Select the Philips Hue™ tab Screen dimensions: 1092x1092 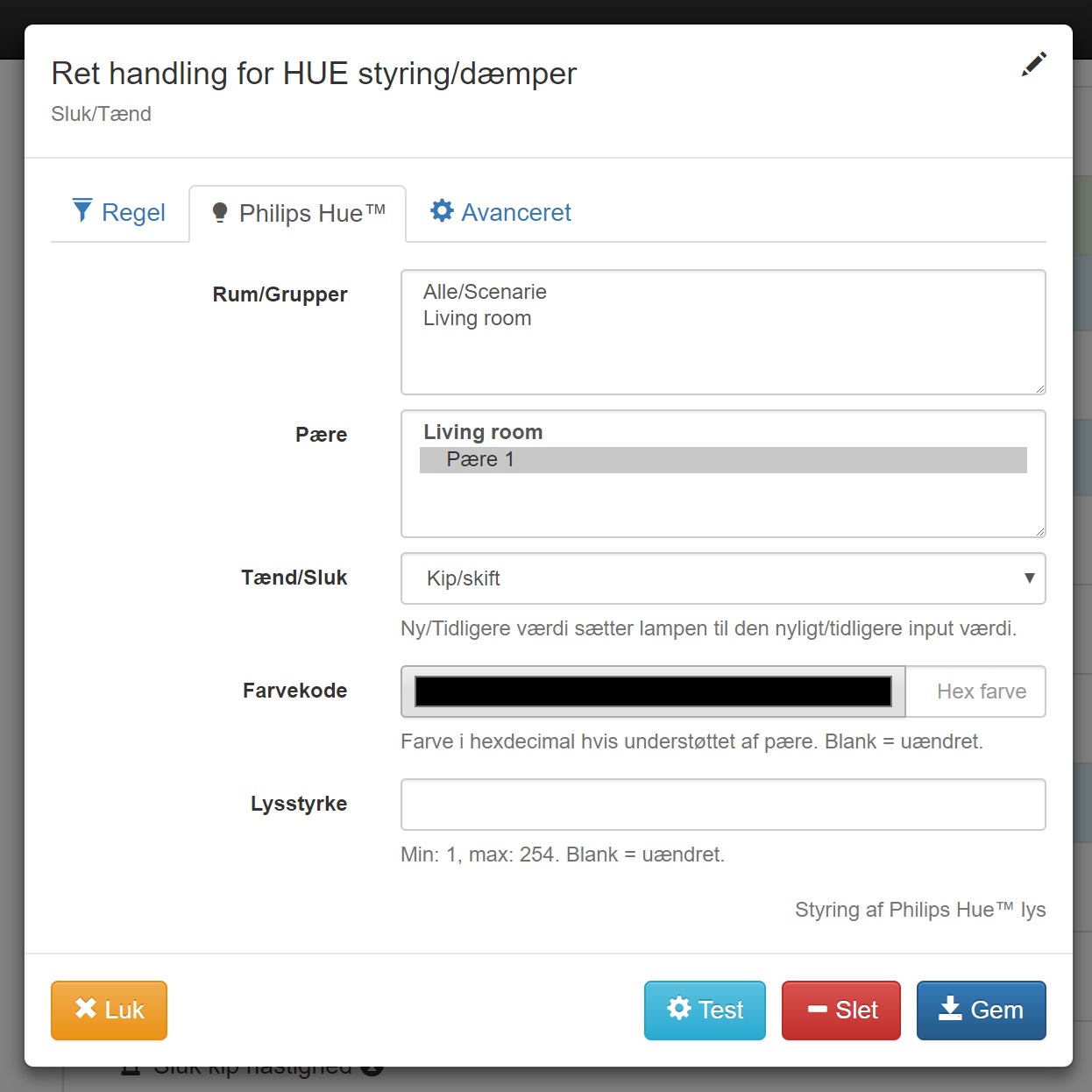point(298,214)
